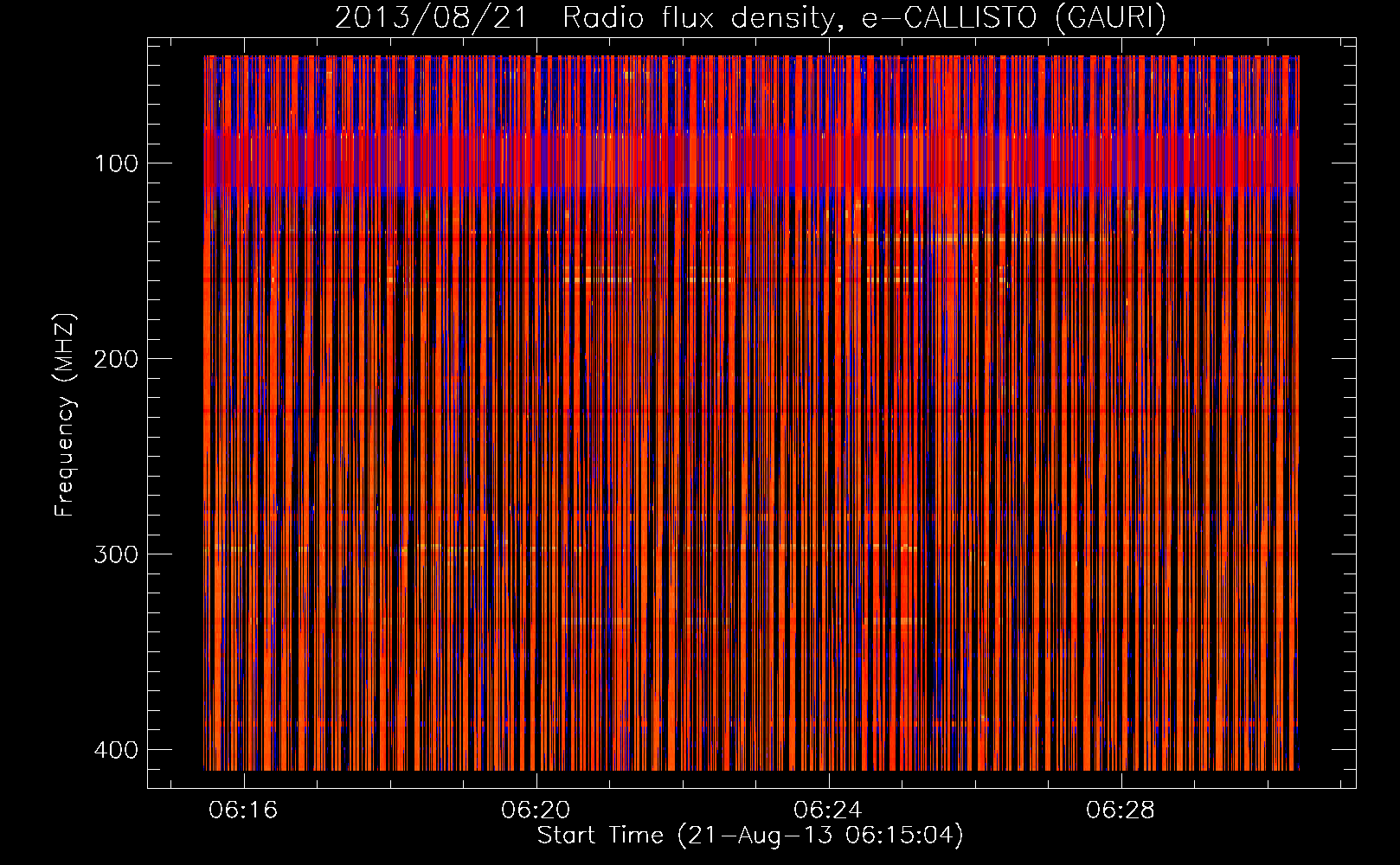Click the 'Frequency (MHZ)' y-axis label
The width and height of the screenshot is (1400, 865).
pos(65,415)
